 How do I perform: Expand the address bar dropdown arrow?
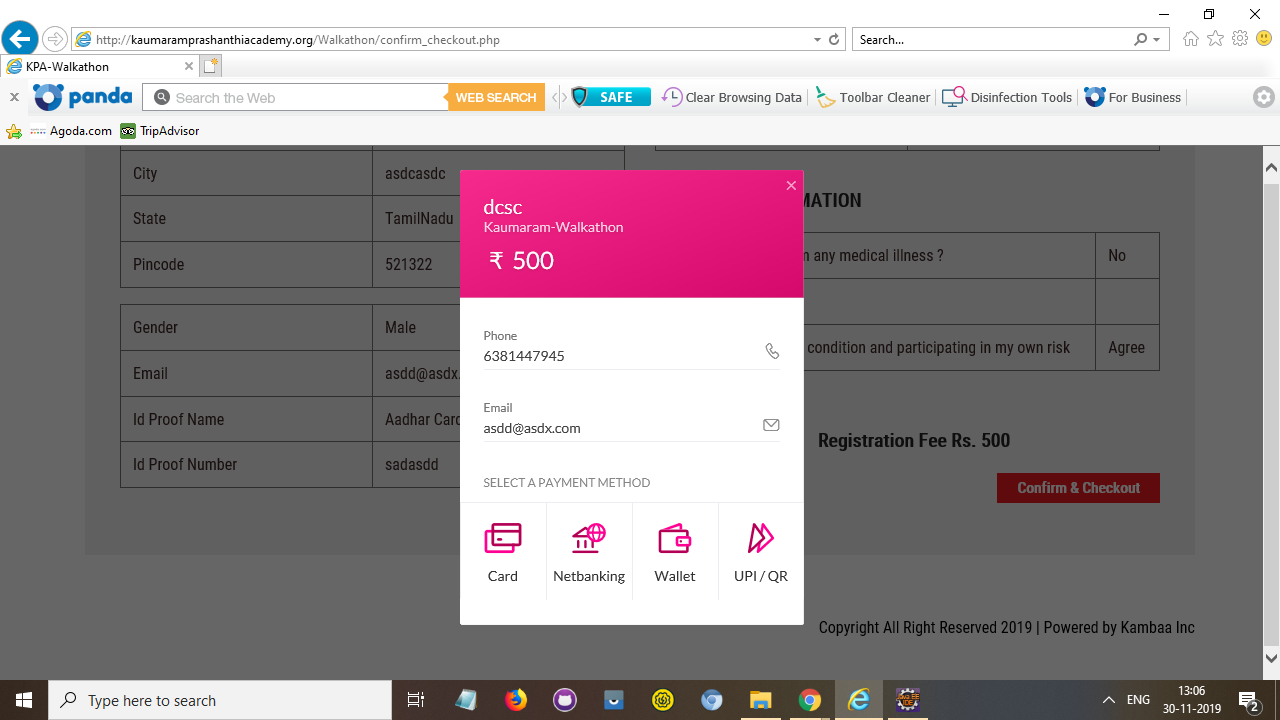click(817, 40)
